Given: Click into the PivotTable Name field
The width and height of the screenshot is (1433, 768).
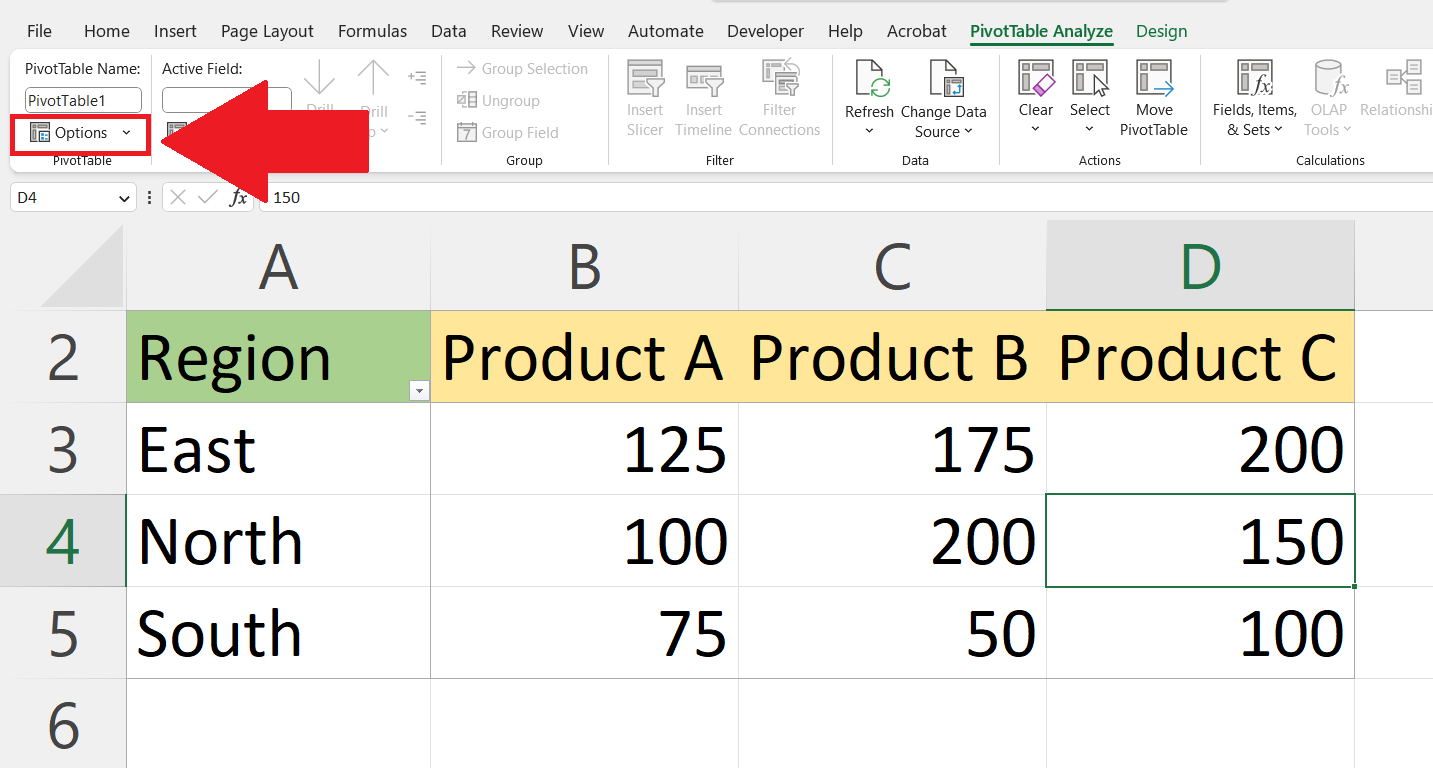Looking at the screenshot, I should pyautogui.click(x=83, y=100).
